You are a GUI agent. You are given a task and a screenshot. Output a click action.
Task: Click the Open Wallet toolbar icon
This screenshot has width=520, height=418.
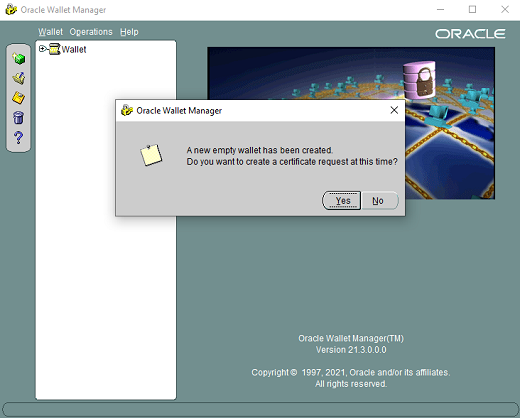(19, 78)
